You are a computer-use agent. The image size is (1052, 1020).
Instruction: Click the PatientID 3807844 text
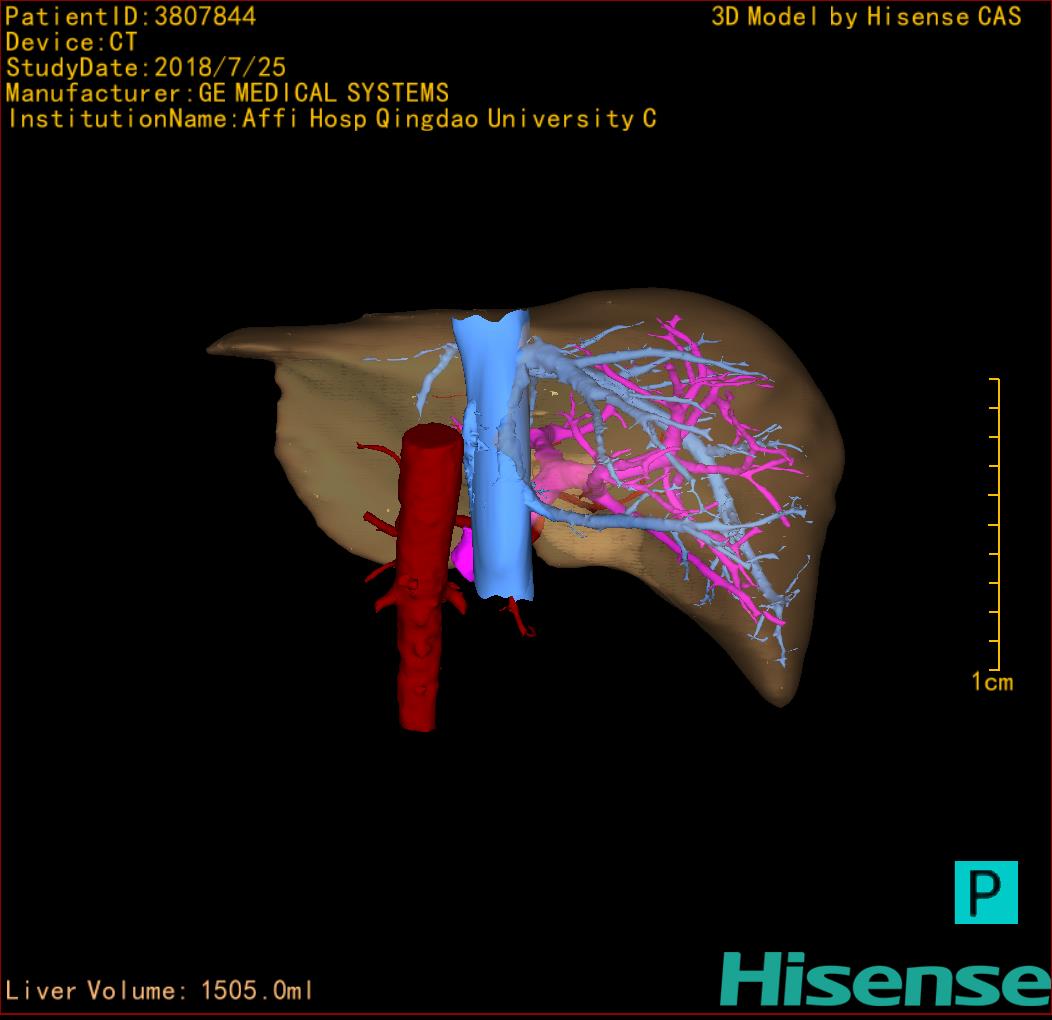click(131, 16)
